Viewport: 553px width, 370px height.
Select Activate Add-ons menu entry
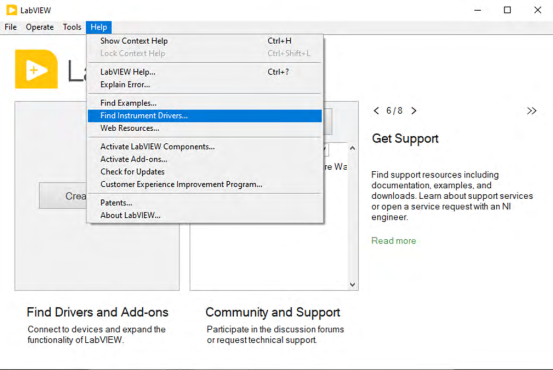pyautogui.click(x=205, y=159)
